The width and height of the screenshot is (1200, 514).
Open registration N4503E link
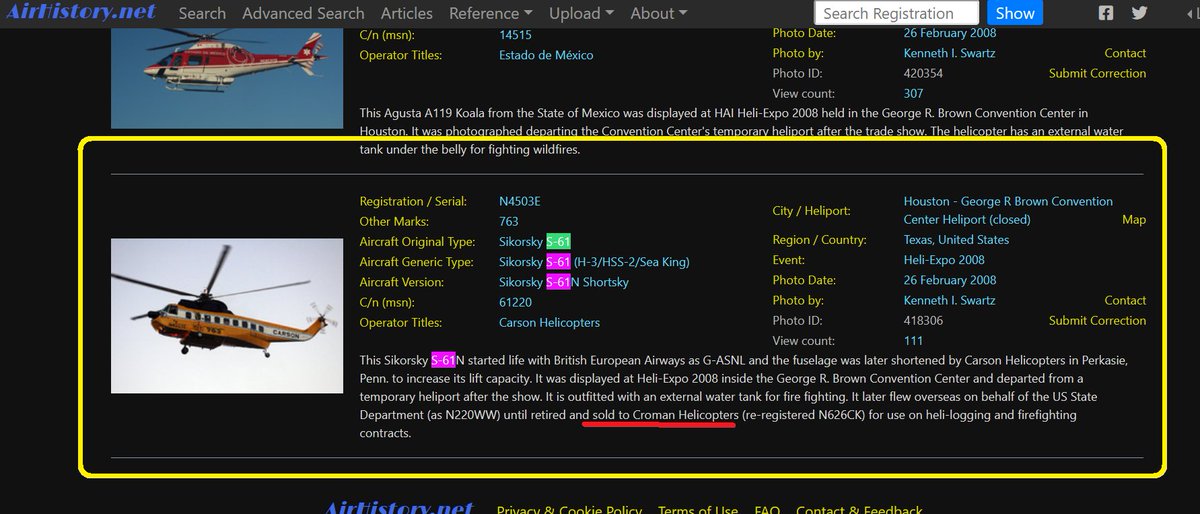(x=520, y=201)
